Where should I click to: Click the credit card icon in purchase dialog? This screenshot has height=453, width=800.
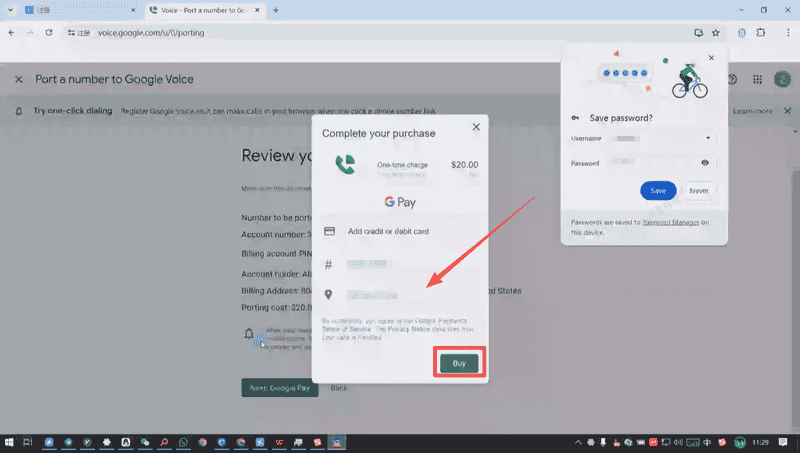click(x=330, y=231)
